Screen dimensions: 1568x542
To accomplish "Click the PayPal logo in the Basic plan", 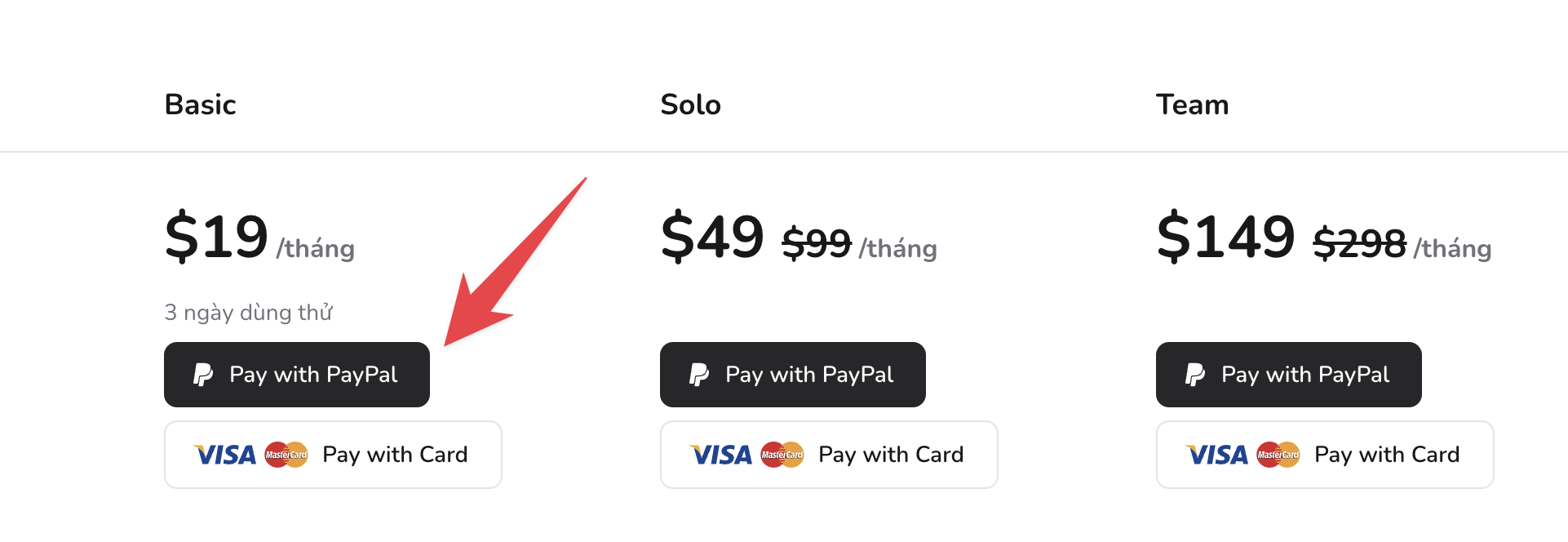I will click(203, 375).
